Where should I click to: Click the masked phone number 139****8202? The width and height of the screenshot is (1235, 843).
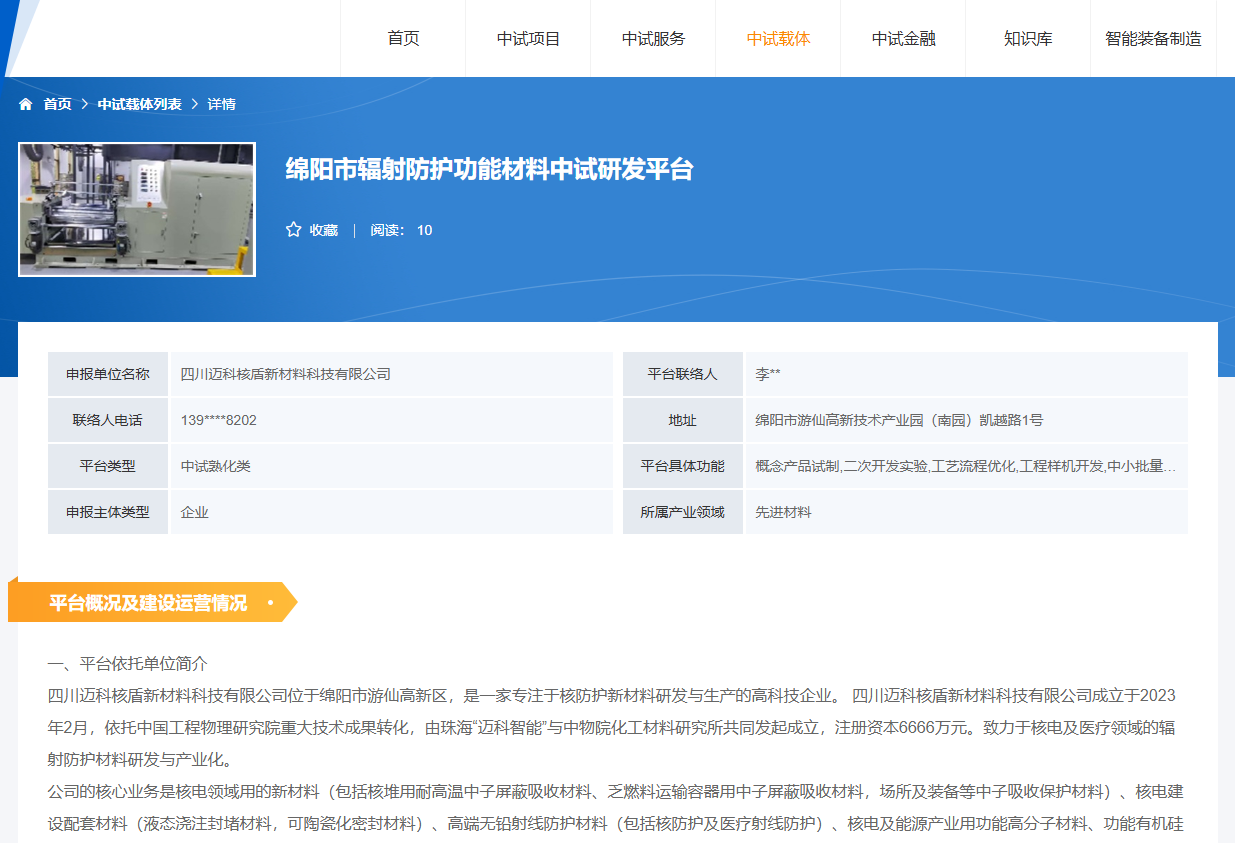[x=218, y=420]
